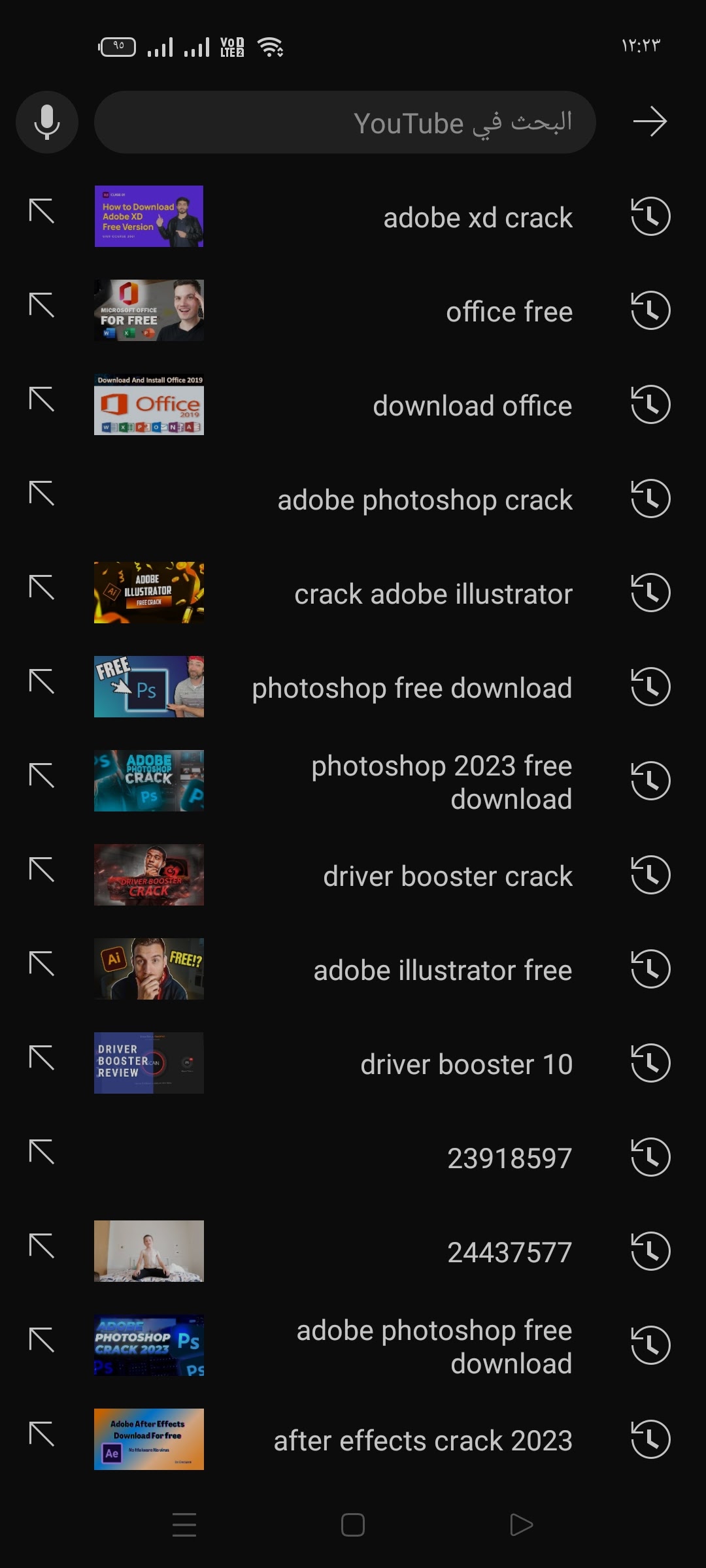Tap history clock icon for '23918597'
The image size is (706, 1568).
tap(650, 1157)
